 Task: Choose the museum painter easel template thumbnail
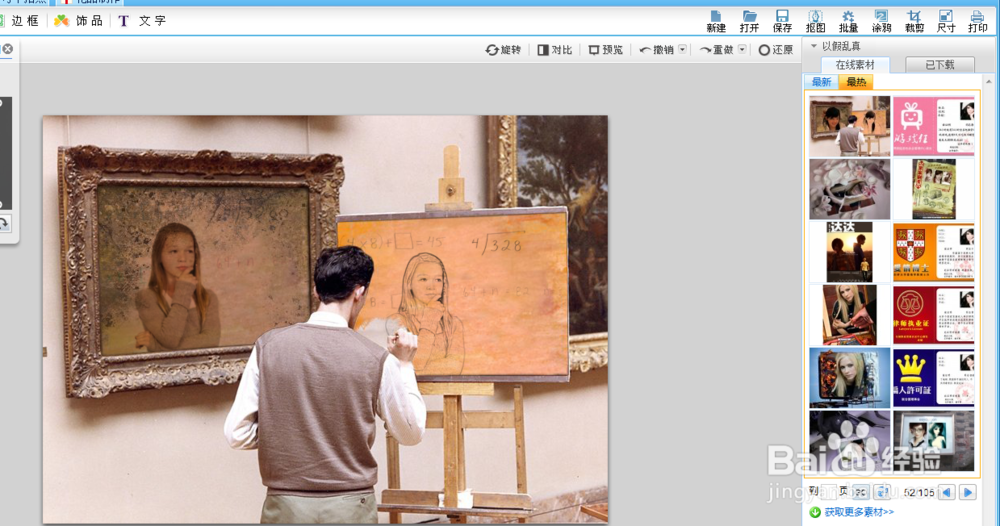coord(849,126)
